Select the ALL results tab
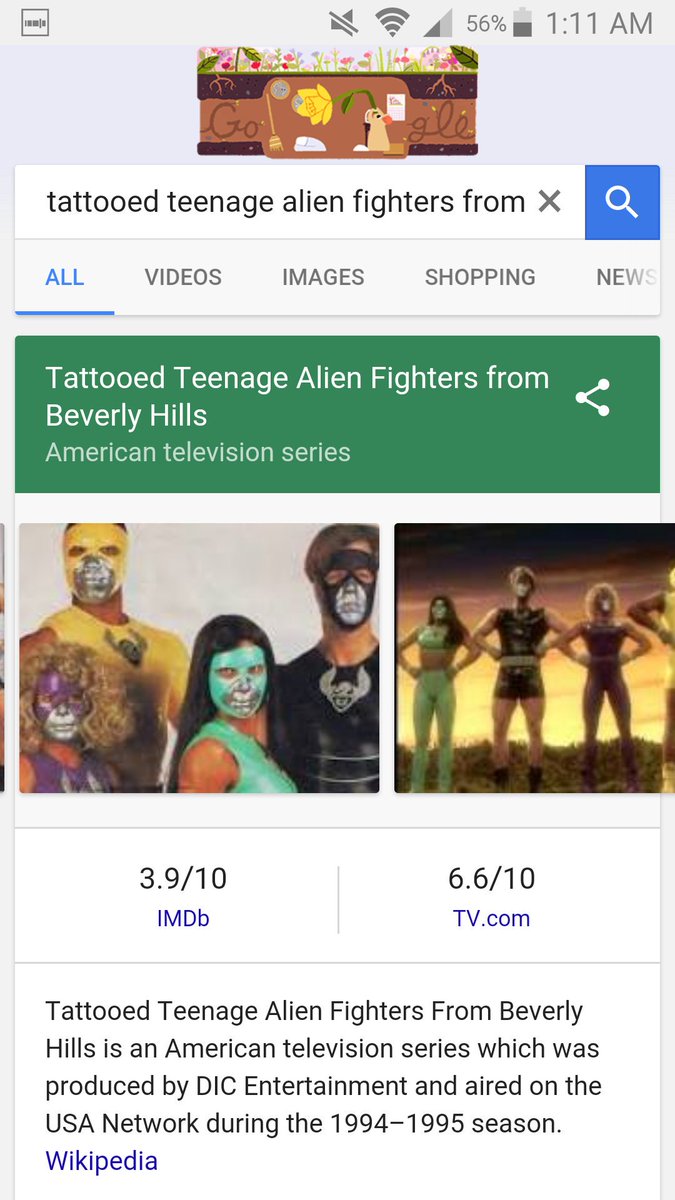The width and height of the screenshot is (675, 1200). 65,277
